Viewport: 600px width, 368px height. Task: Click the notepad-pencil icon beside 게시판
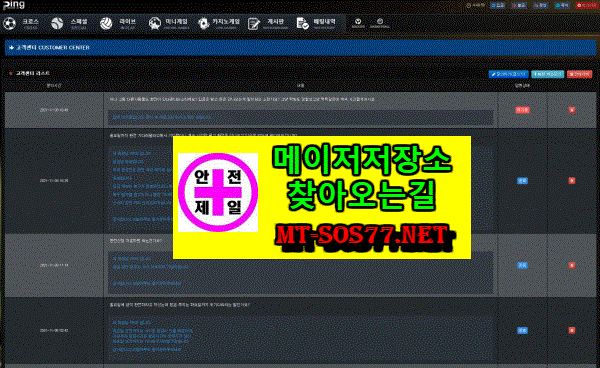pos(253,24)
